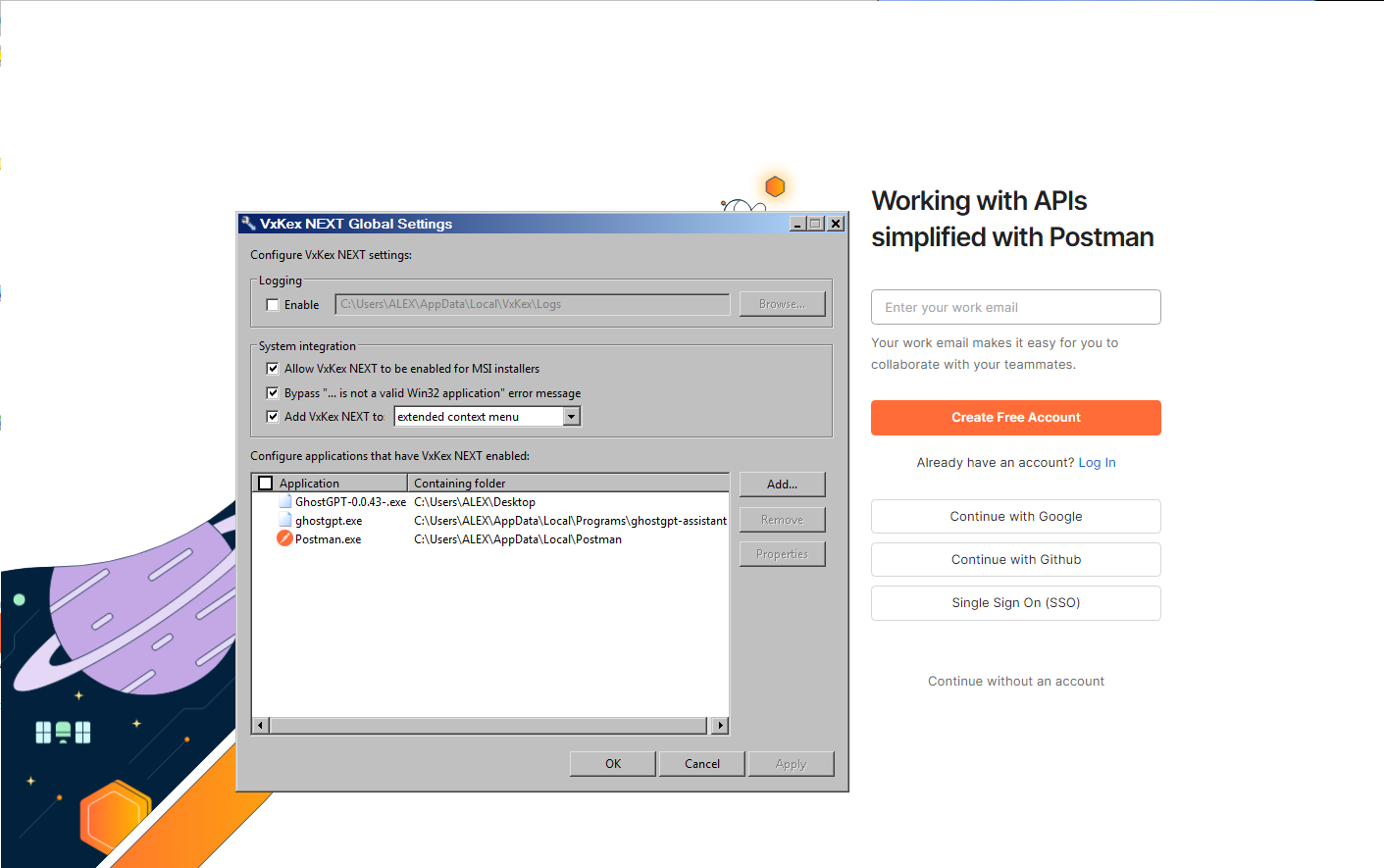Choose Continue with Github
1384x868 pixels.
[1016, 560]
